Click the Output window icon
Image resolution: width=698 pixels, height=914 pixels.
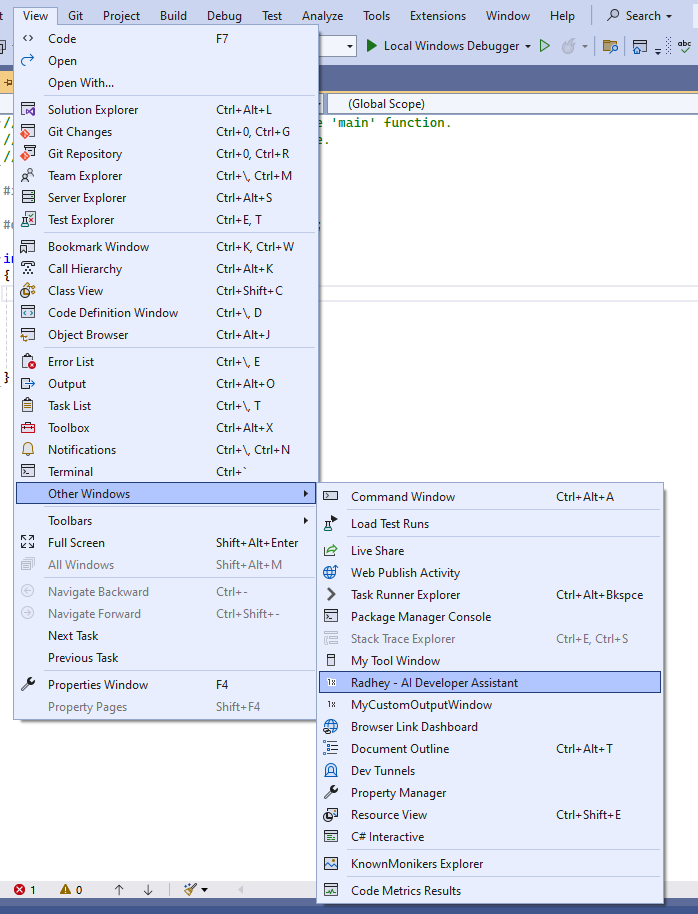pos(27,384)
